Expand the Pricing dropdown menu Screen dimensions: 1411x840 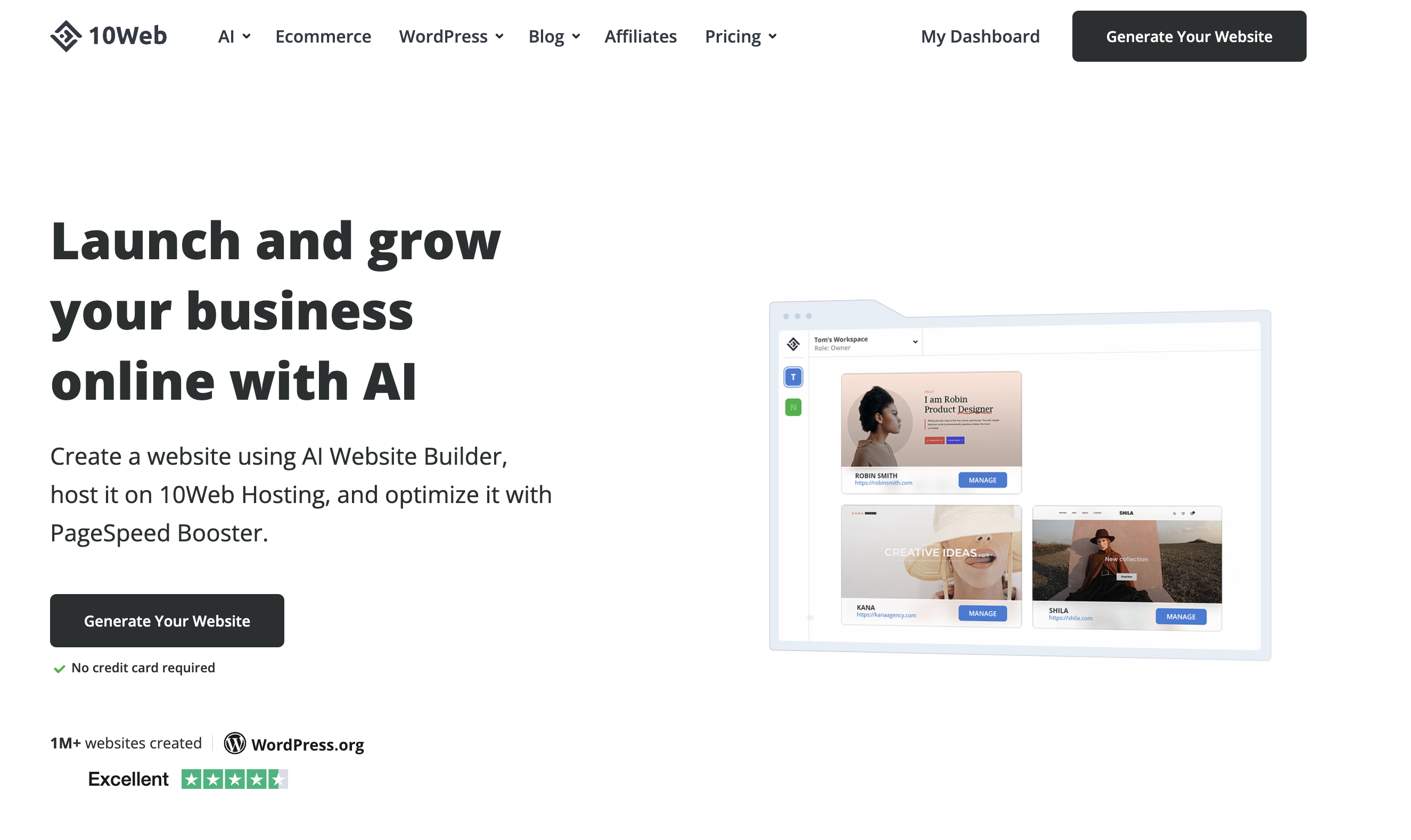741,36
